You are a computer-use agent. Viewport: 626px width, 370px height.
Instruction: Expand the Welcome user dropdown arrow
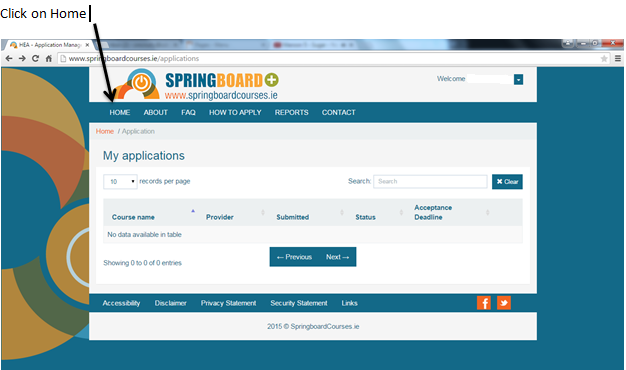click(518, 79)
